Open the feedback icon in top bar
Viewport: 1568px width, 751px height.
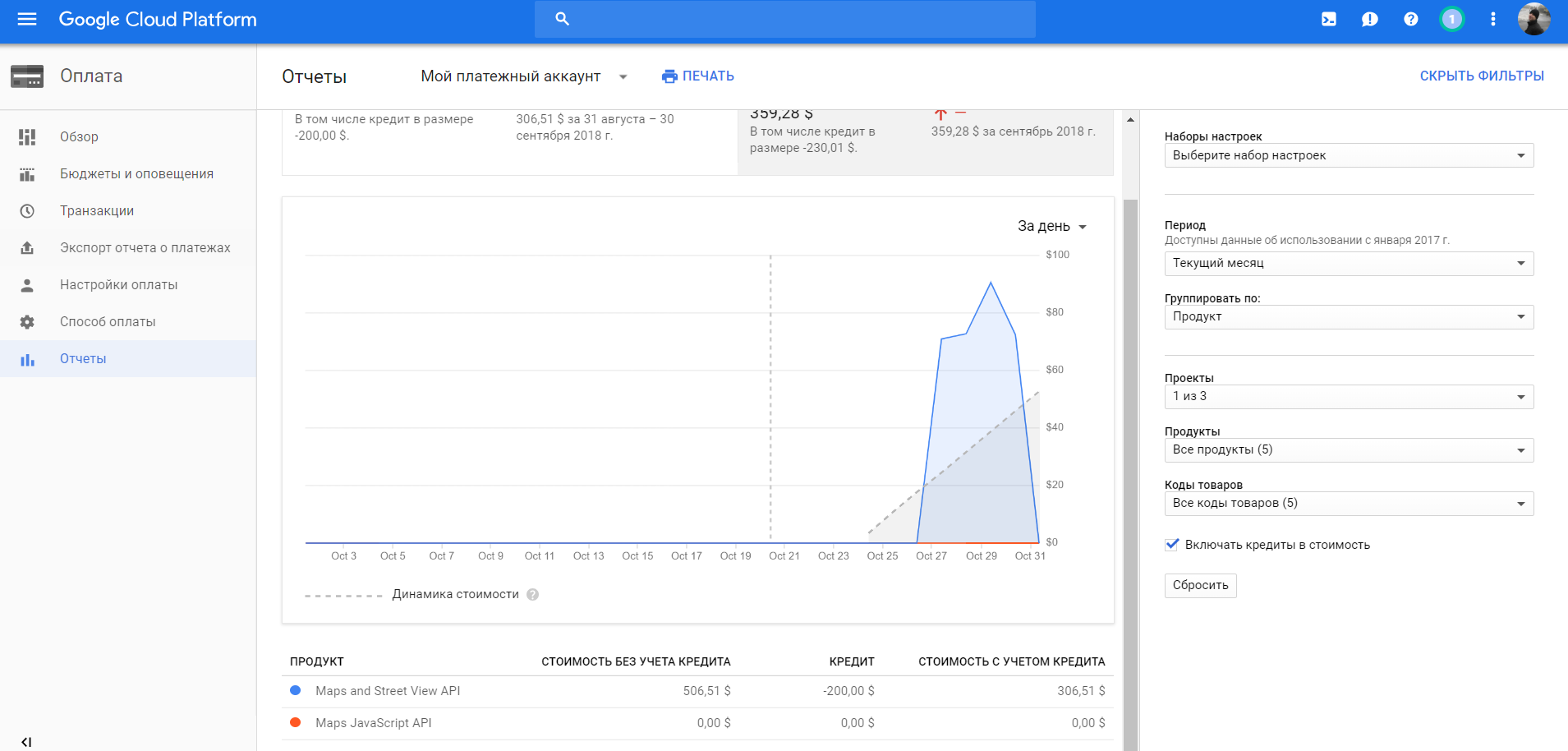tap(1369, 19)
